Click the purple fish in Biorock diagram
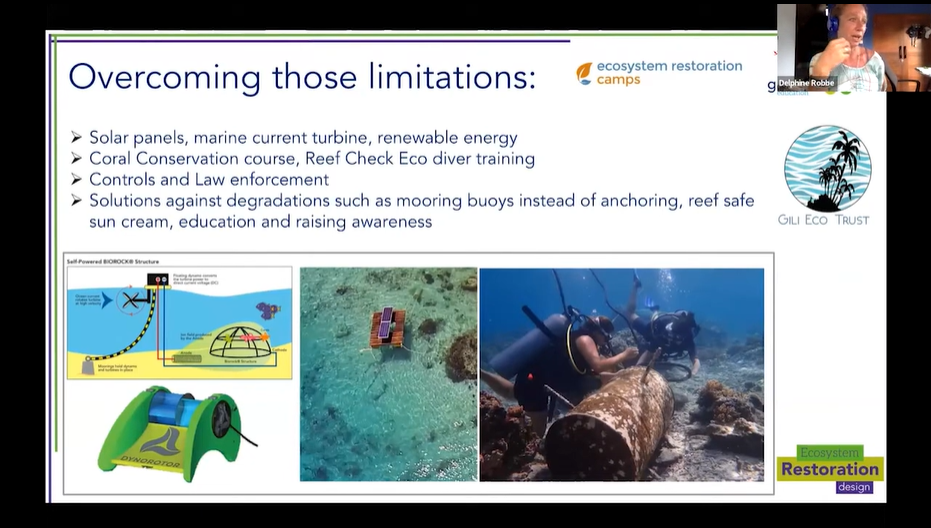This screenshot has width=931, height=528. click(x=267, y=310)
